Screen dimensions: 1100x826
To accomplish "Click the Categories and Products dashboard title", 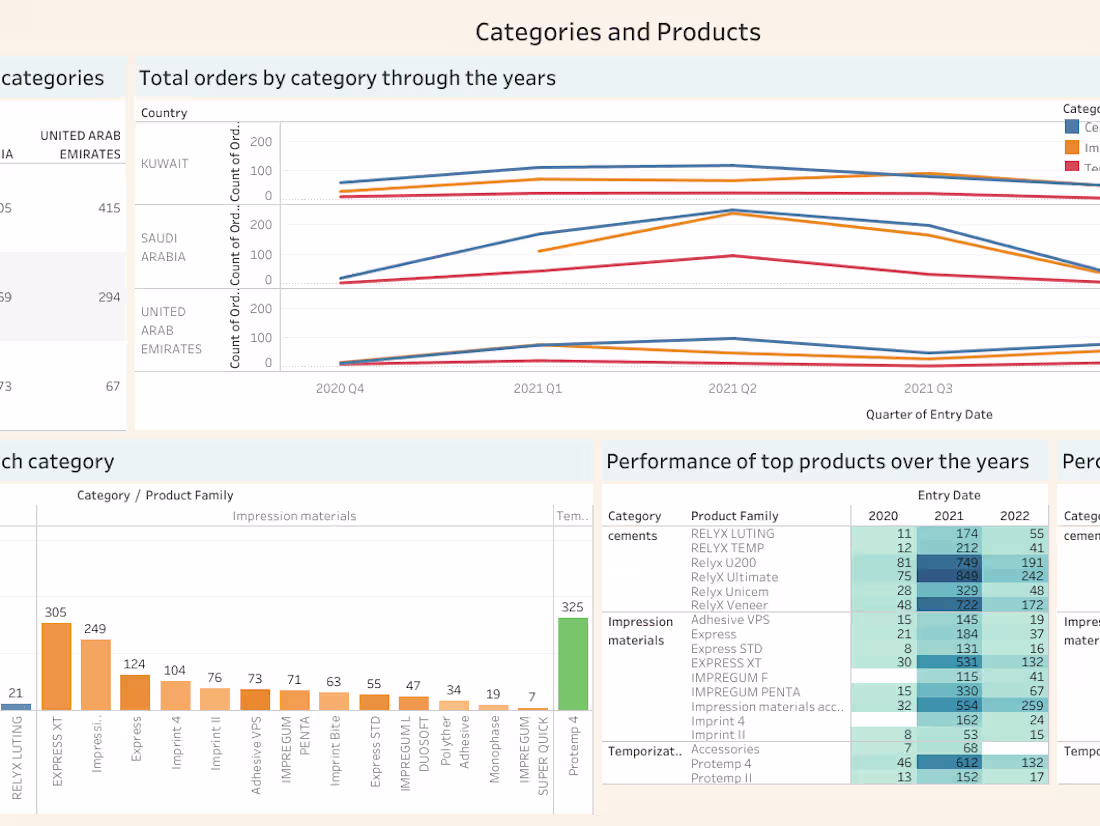I will 617,31.
